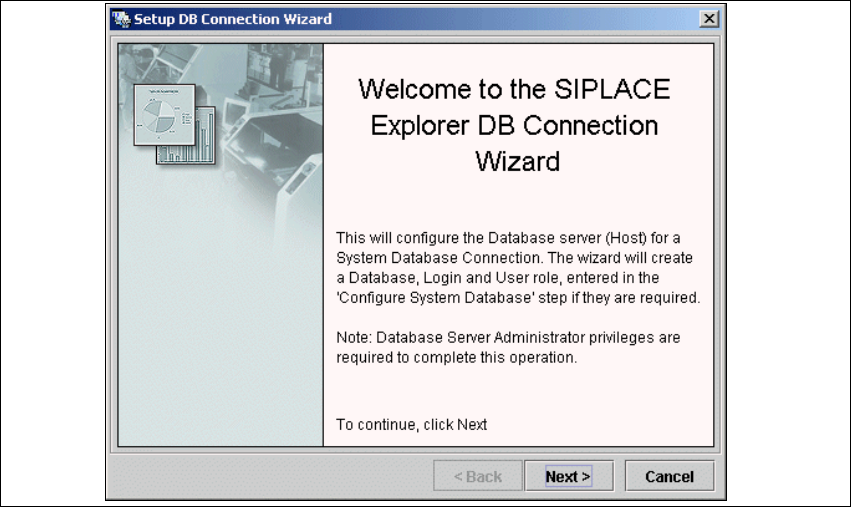This screenshot has height=507, width=851.
Task: Click the 'Note: Database Server Administrator' text
Action: click(x=508, y=347)
